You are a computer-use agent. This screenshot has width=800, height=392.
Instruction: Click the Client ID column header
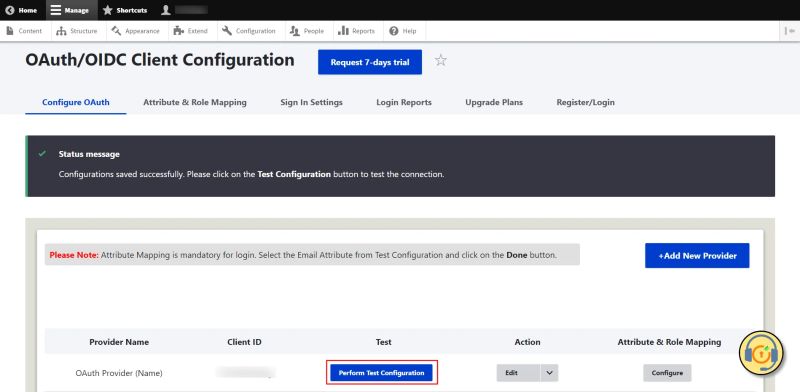[244, 342]
